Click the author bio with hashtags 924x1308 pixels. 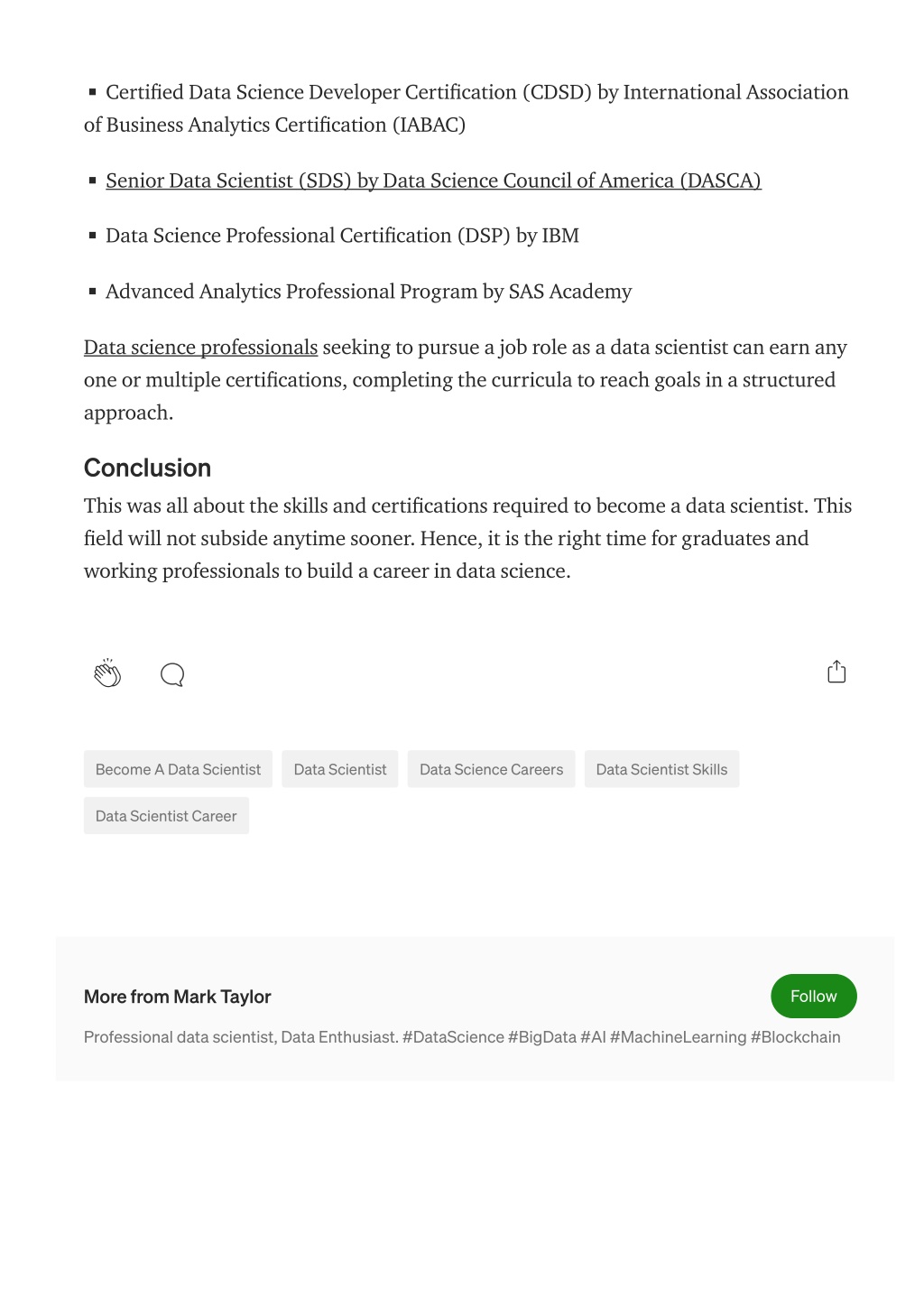click(462, 1037)
